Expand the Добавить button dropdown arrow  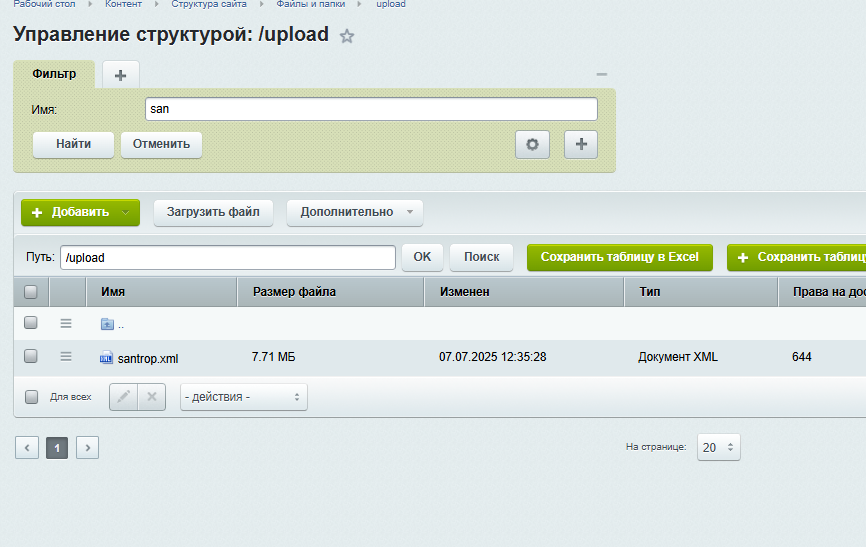(x=125, y=213)
